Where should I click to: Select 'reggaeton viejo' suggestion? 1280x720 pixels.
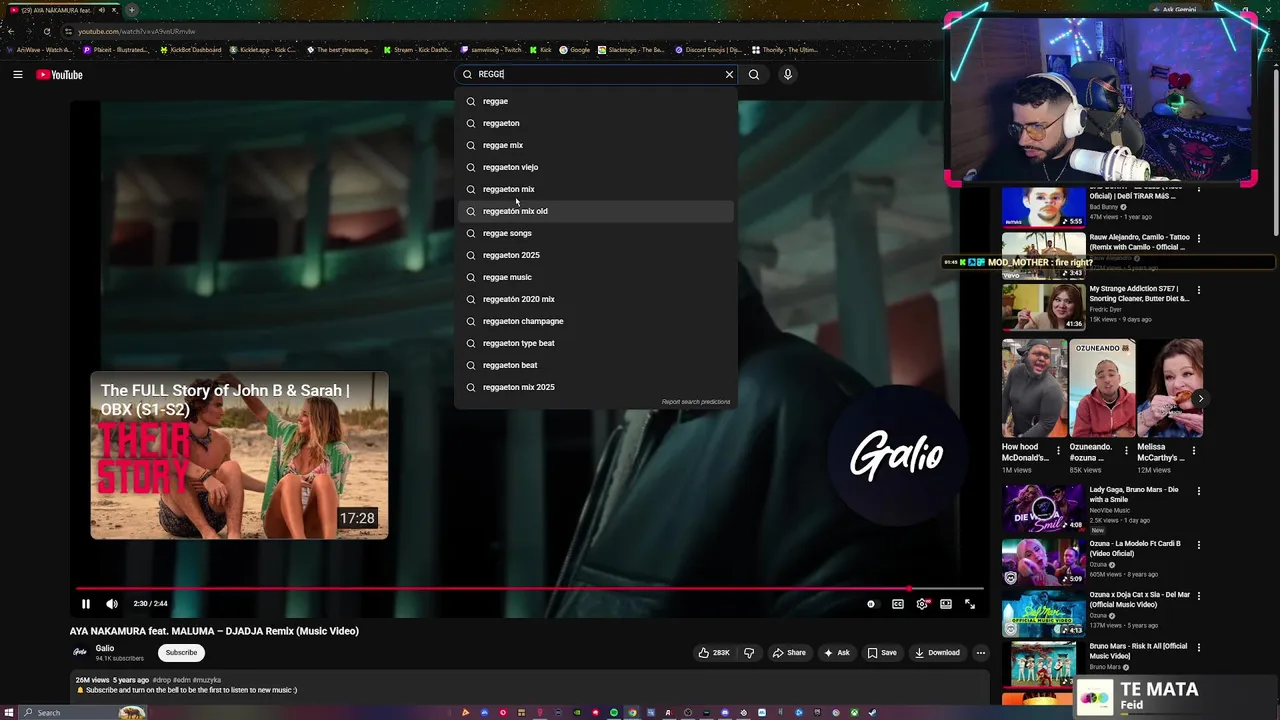point(596,167)
